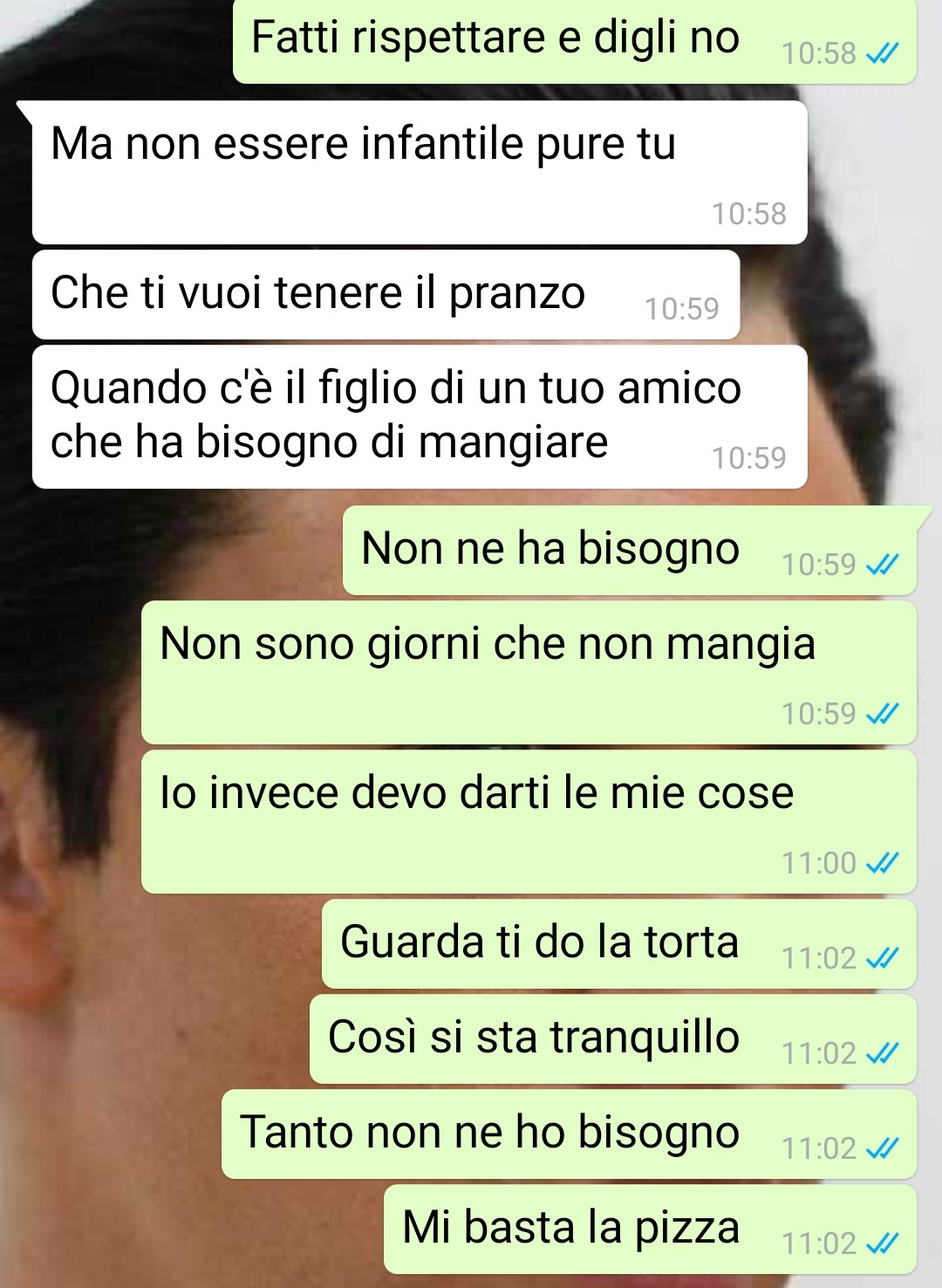Tap the ticks on 'Tanto non ne ho bisogno'
This screenshot has width=942, height=1288.
click(881, 1149)
